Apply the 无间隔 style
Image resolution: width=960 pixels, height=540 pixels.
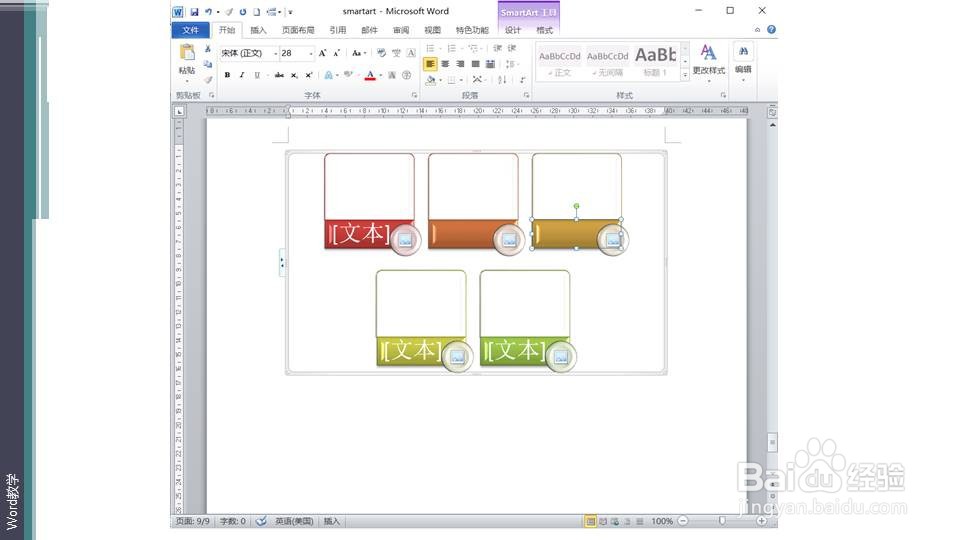click(607, 63)
